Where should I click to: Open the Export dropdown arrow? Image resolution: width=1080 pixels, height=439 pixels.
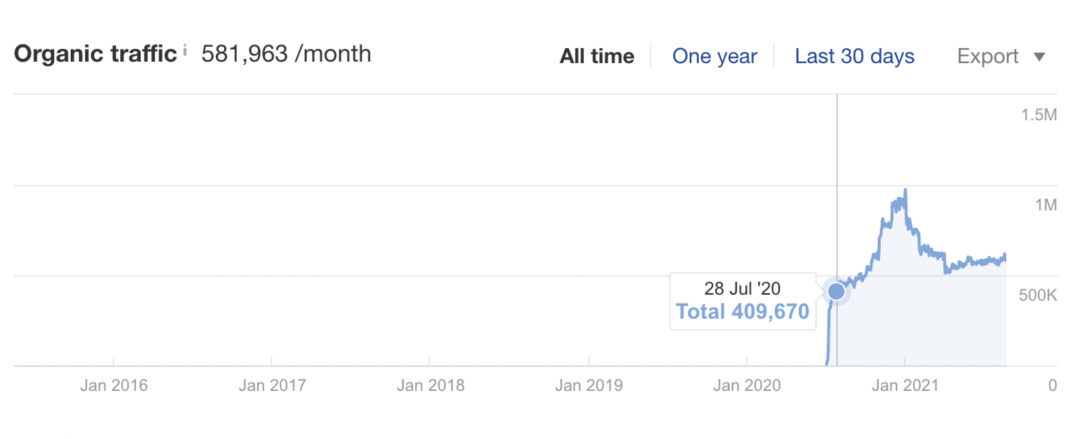pyautogui.click(x=1040, y=57)
